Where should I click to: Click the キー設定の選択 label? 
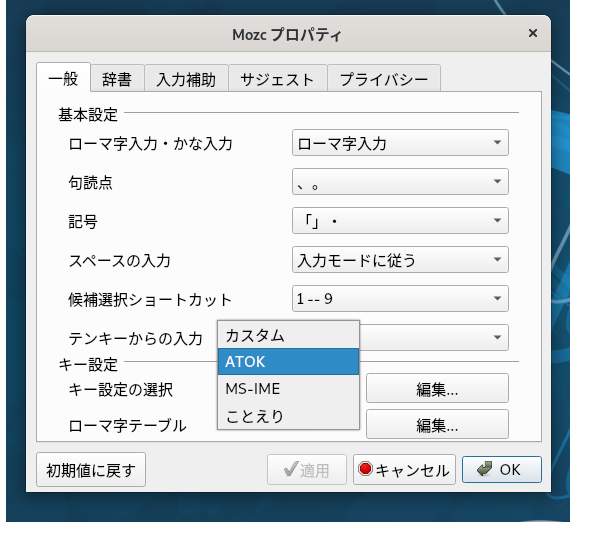point(121,390)
